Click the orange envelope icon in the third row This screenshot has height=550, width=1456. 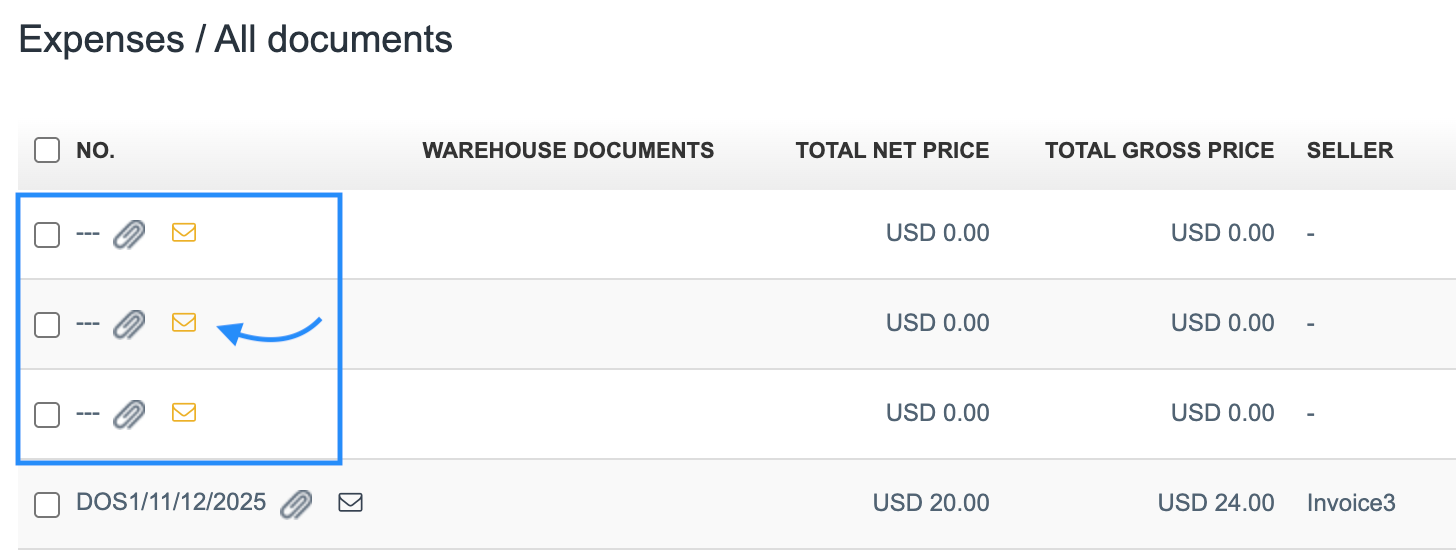[184, 412]
